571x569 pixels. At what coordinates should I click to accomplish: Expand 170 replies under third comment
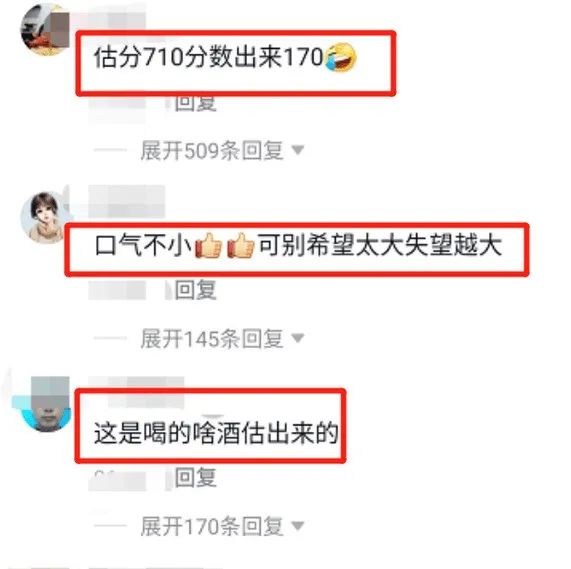(x=212, y=526)
